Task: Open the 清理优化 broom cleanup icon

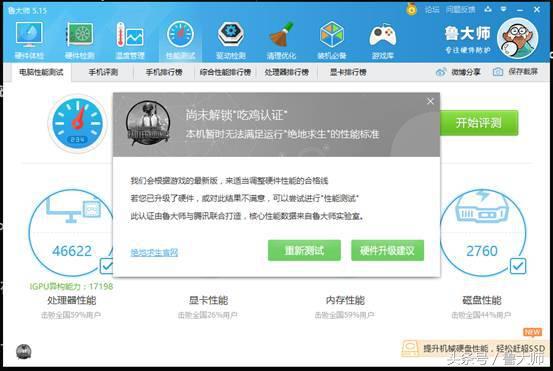Action: [x=281, y=39]
